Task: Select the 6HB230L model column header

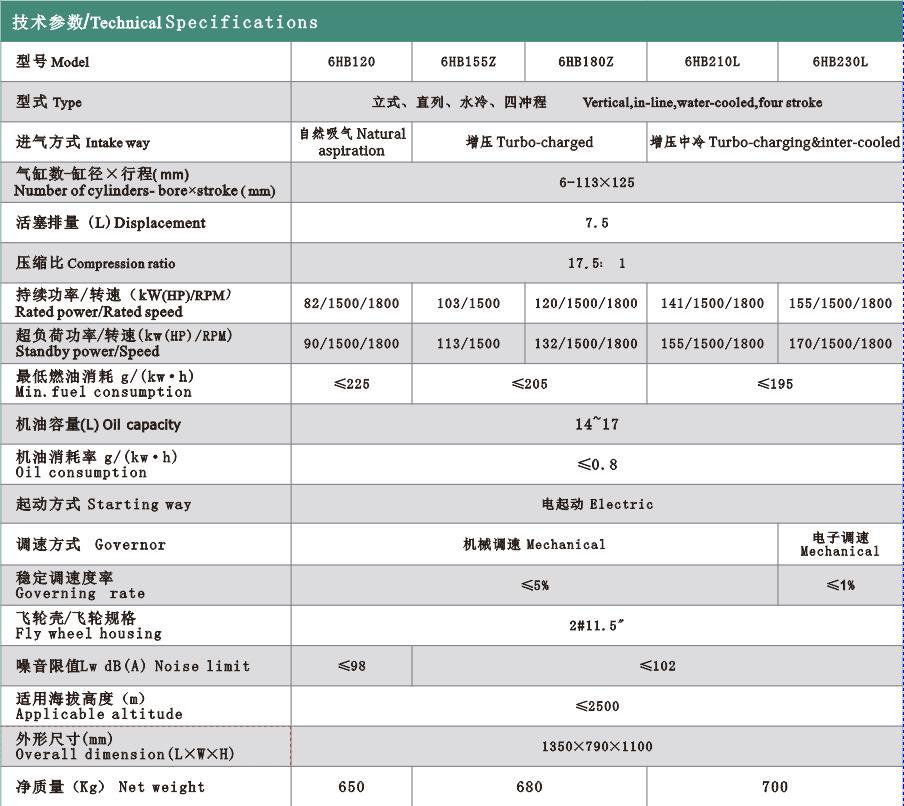Action: point(840,62)
